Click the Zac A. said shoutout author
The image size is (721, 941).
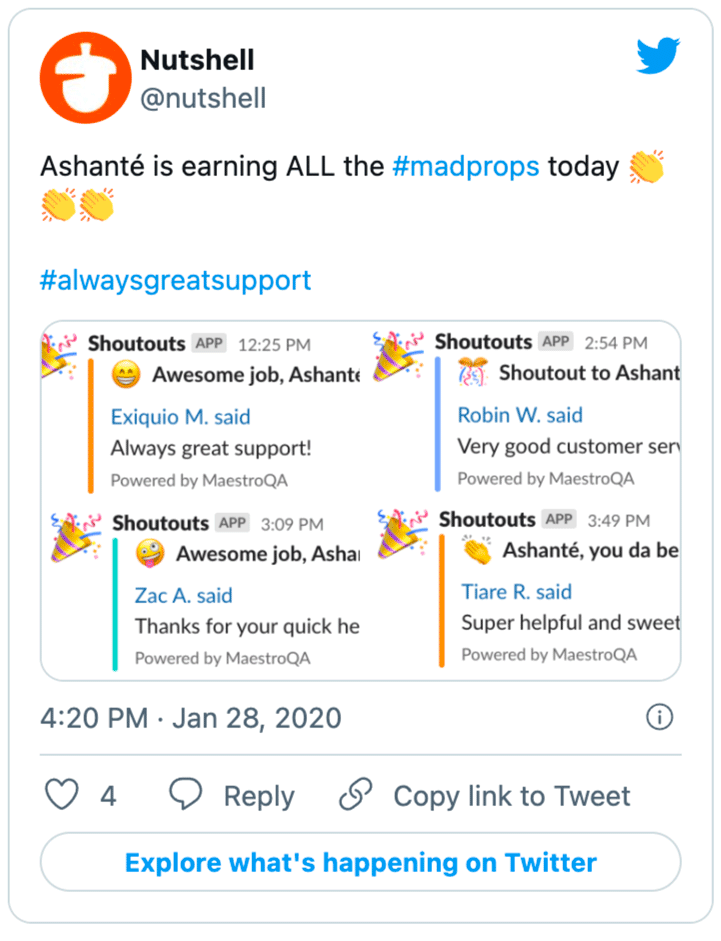click(183, 596)
